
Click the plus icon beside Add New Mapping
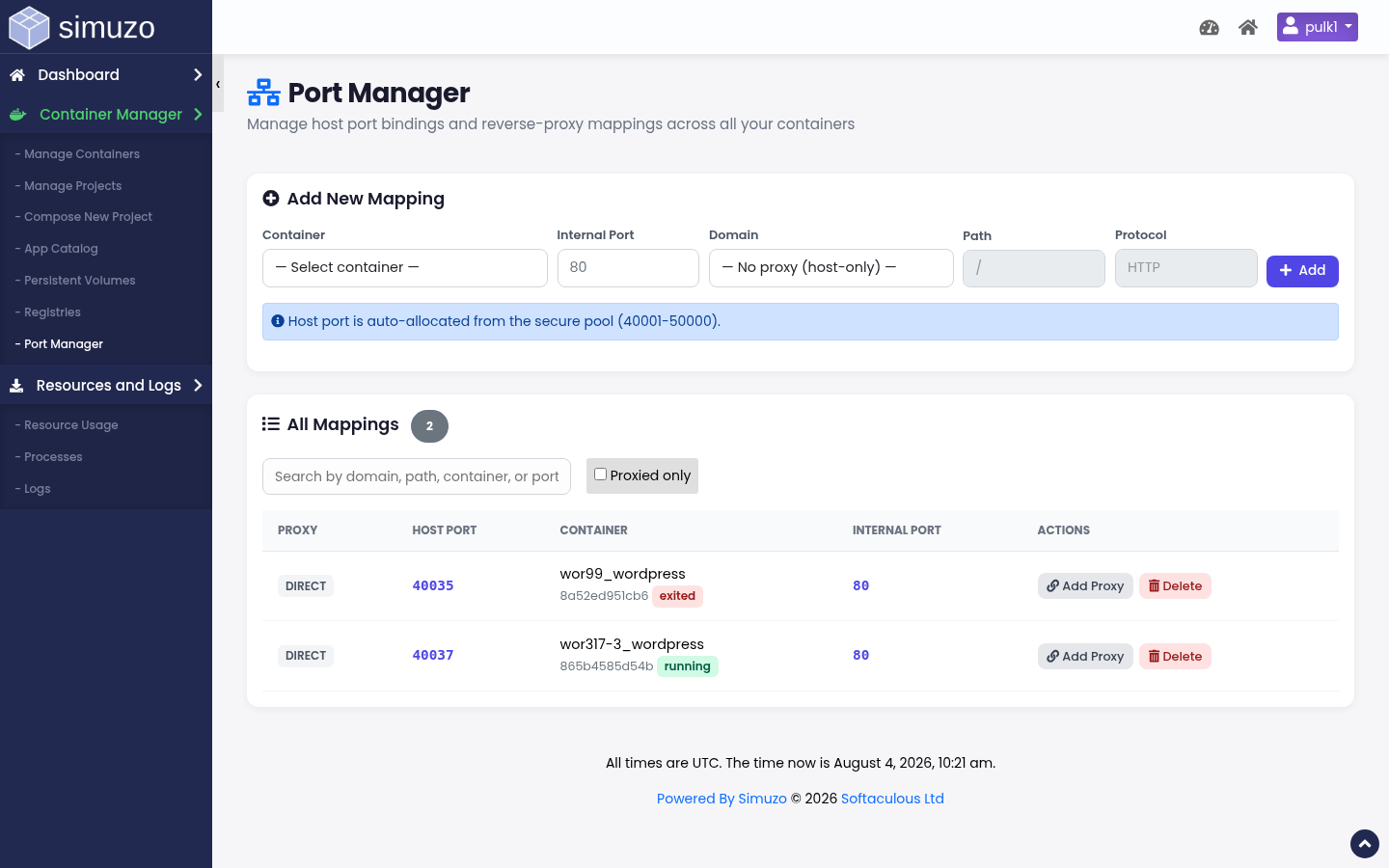click(x=271, y=199)
